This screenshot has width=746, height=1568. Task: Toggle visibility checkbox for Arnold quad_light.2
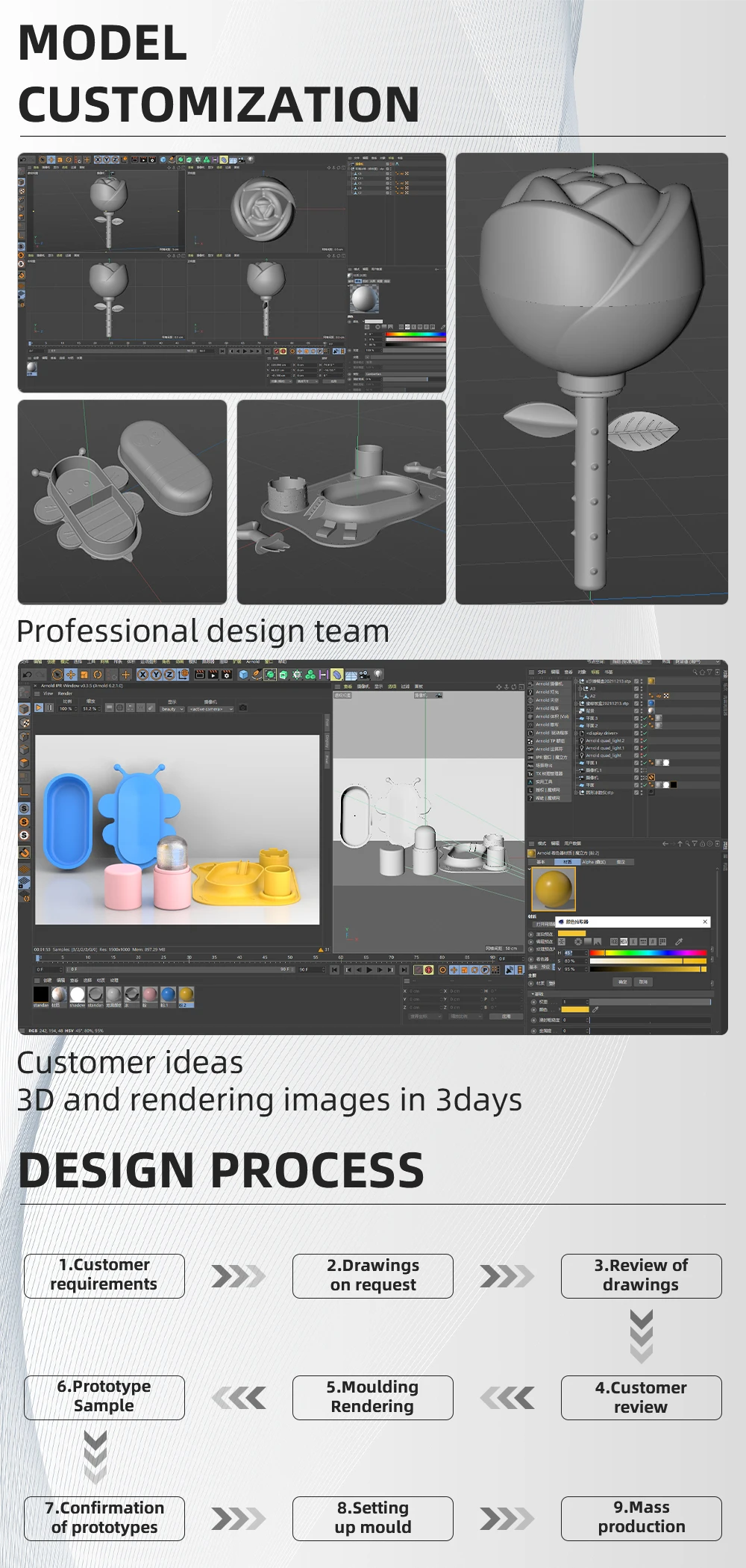pyautogui.click(x=636, y=741)
